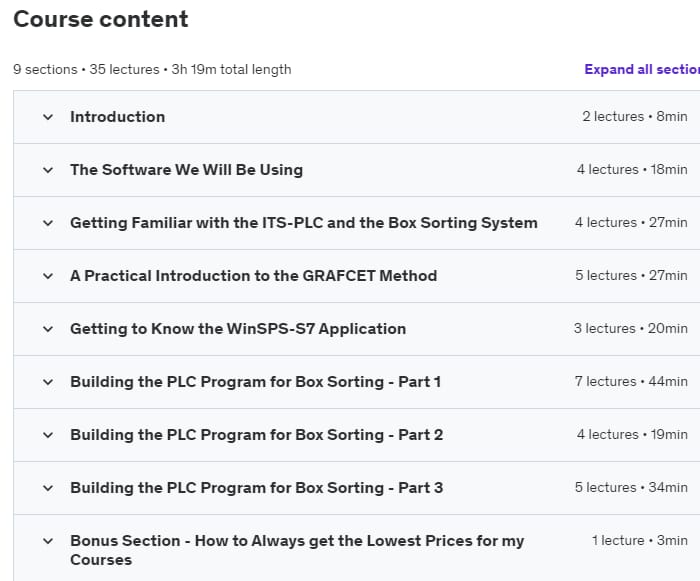Open The Software We Will Be Using title
This screenshot has width=700, height=581.
click(x=186, y=170)
